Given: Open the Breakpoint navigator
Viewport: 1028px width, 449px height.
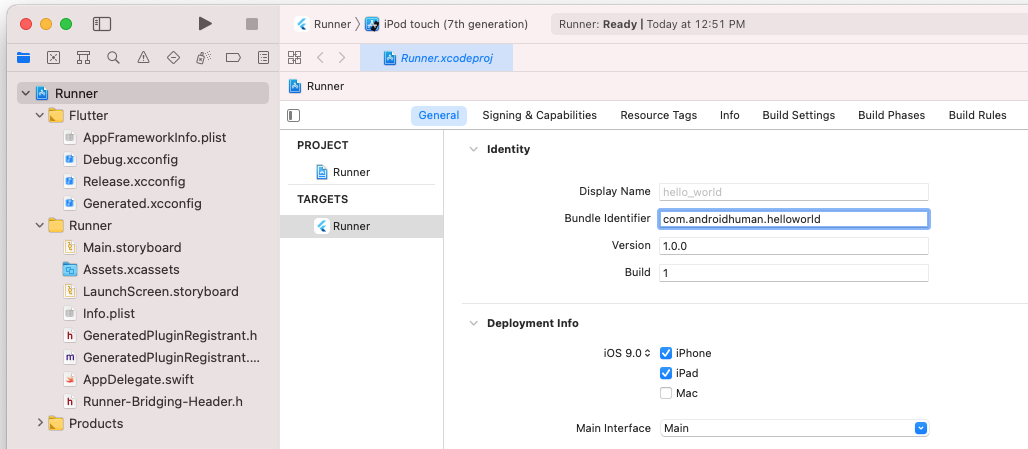Looking at the screenshot, I should click(x=233, y=58).
